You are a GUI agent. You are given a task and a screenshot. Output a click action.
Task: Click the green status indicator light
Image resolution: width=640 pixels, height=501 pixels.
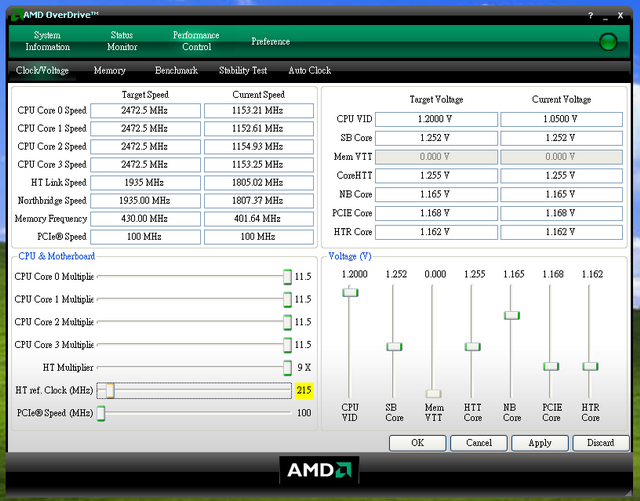(608, 42)
